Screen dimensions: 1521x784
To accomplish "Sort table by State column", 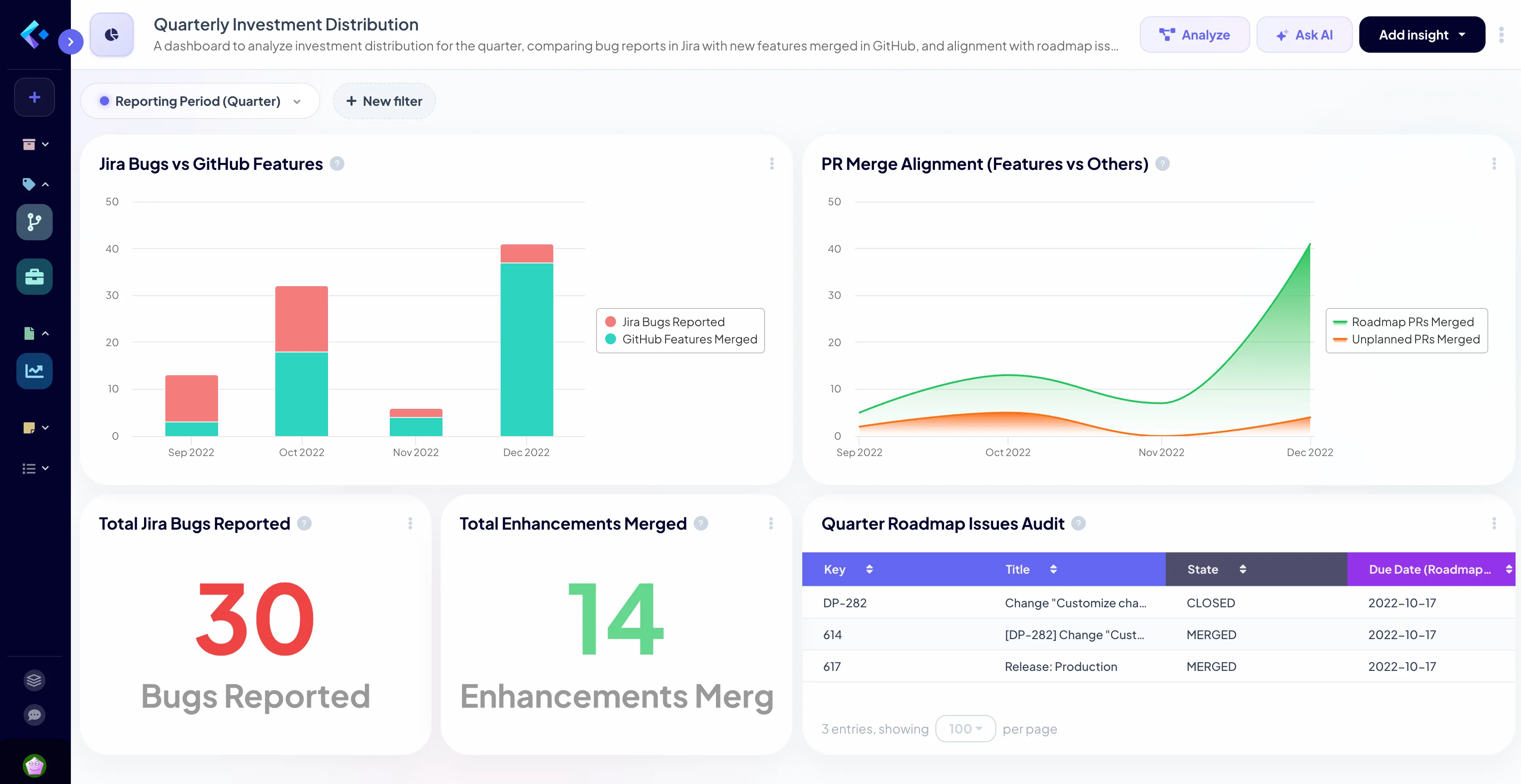I will pos(1243,569).
